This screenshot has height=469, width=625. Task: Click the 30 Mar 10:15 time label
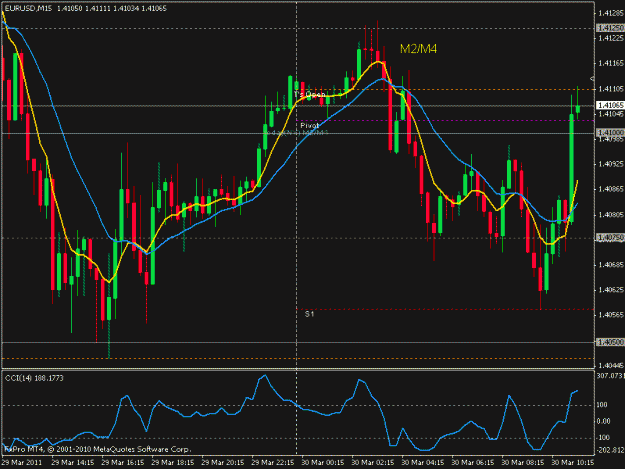[573, 463]
